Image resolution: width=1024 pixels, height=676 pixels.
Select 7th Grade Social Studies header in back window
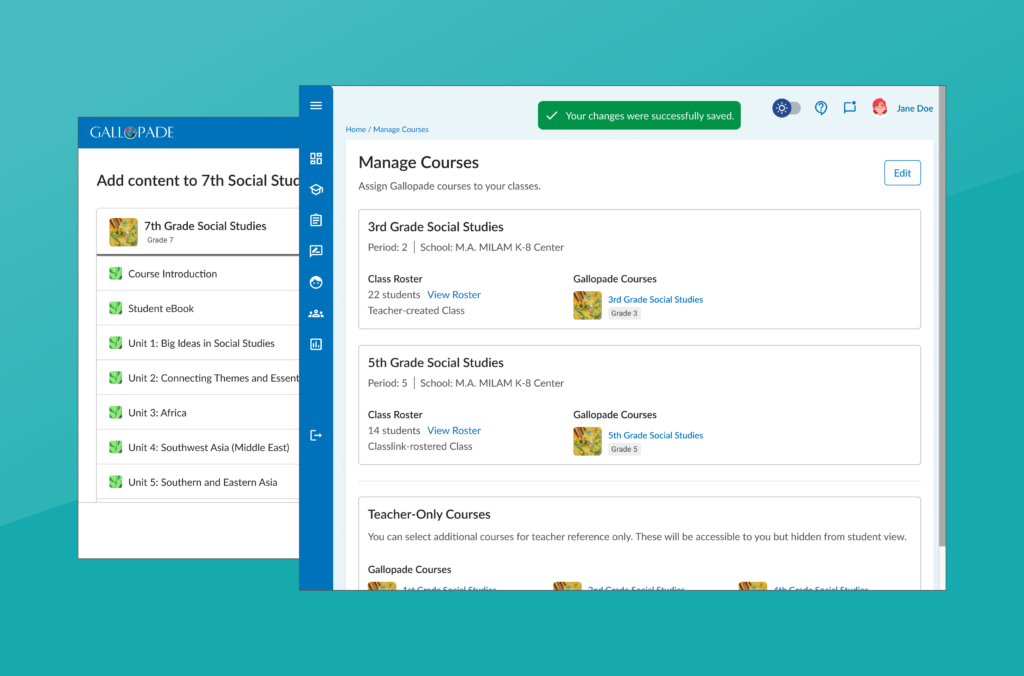(x=198, y=232)
